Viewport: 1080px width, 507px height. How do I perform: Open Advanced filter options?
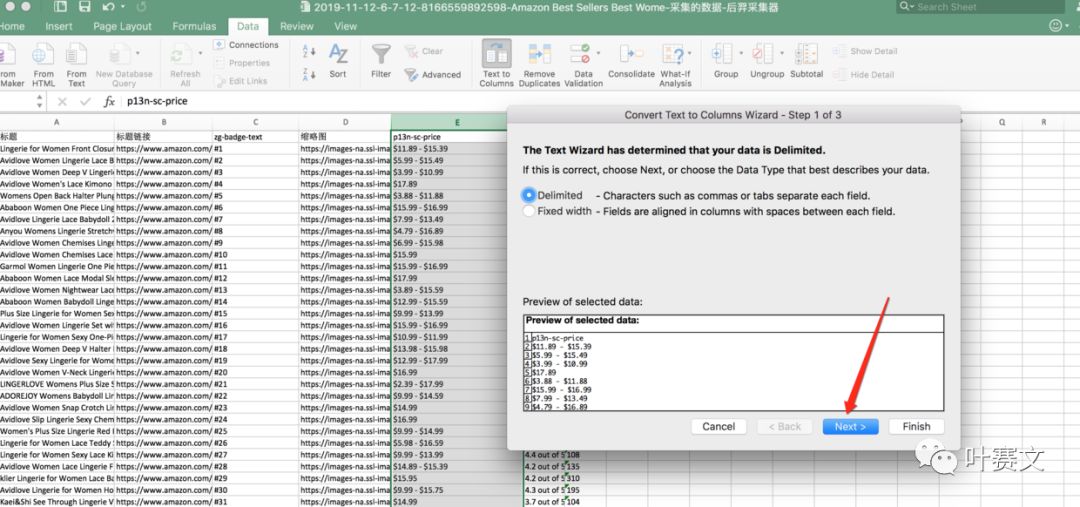432,74
